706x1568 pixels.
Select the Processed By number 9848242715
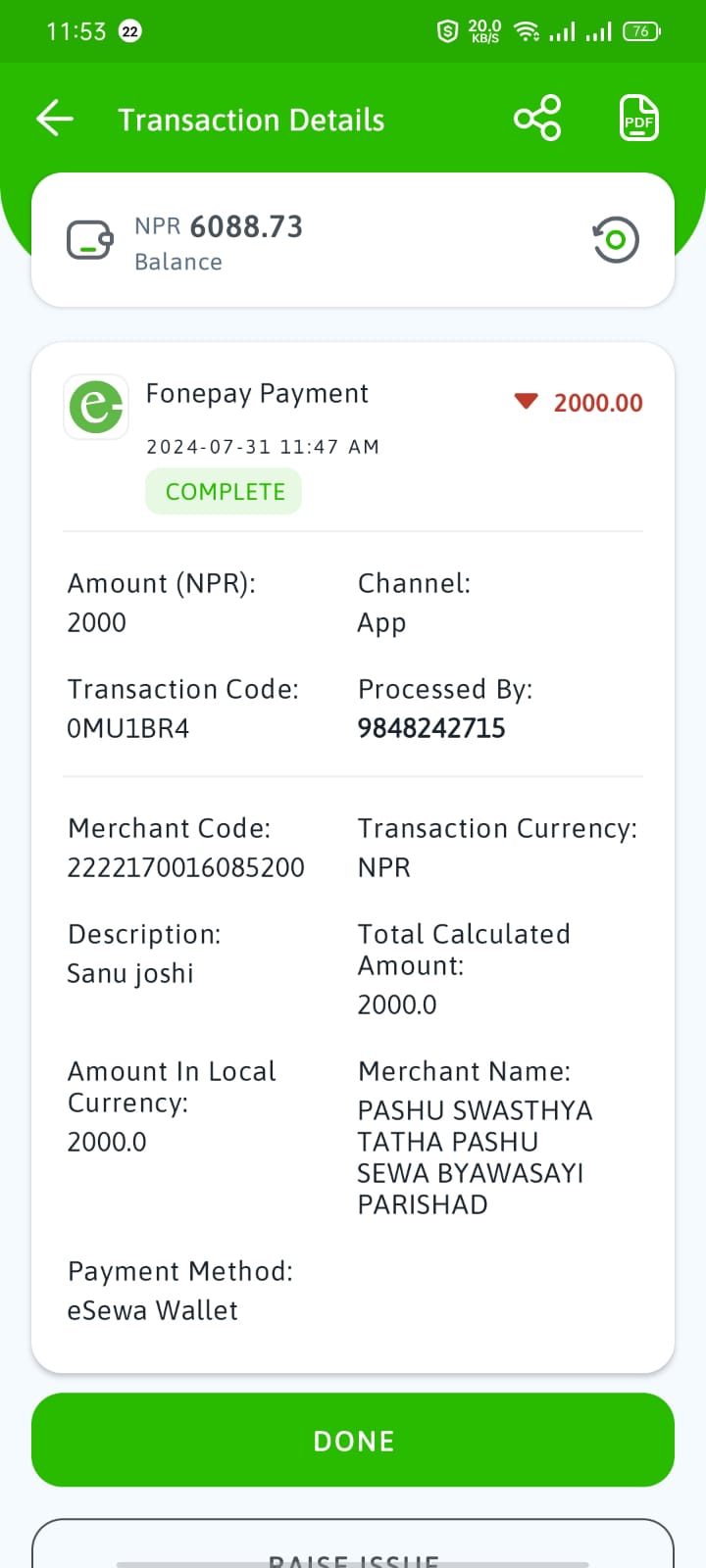tap(431, 728)
